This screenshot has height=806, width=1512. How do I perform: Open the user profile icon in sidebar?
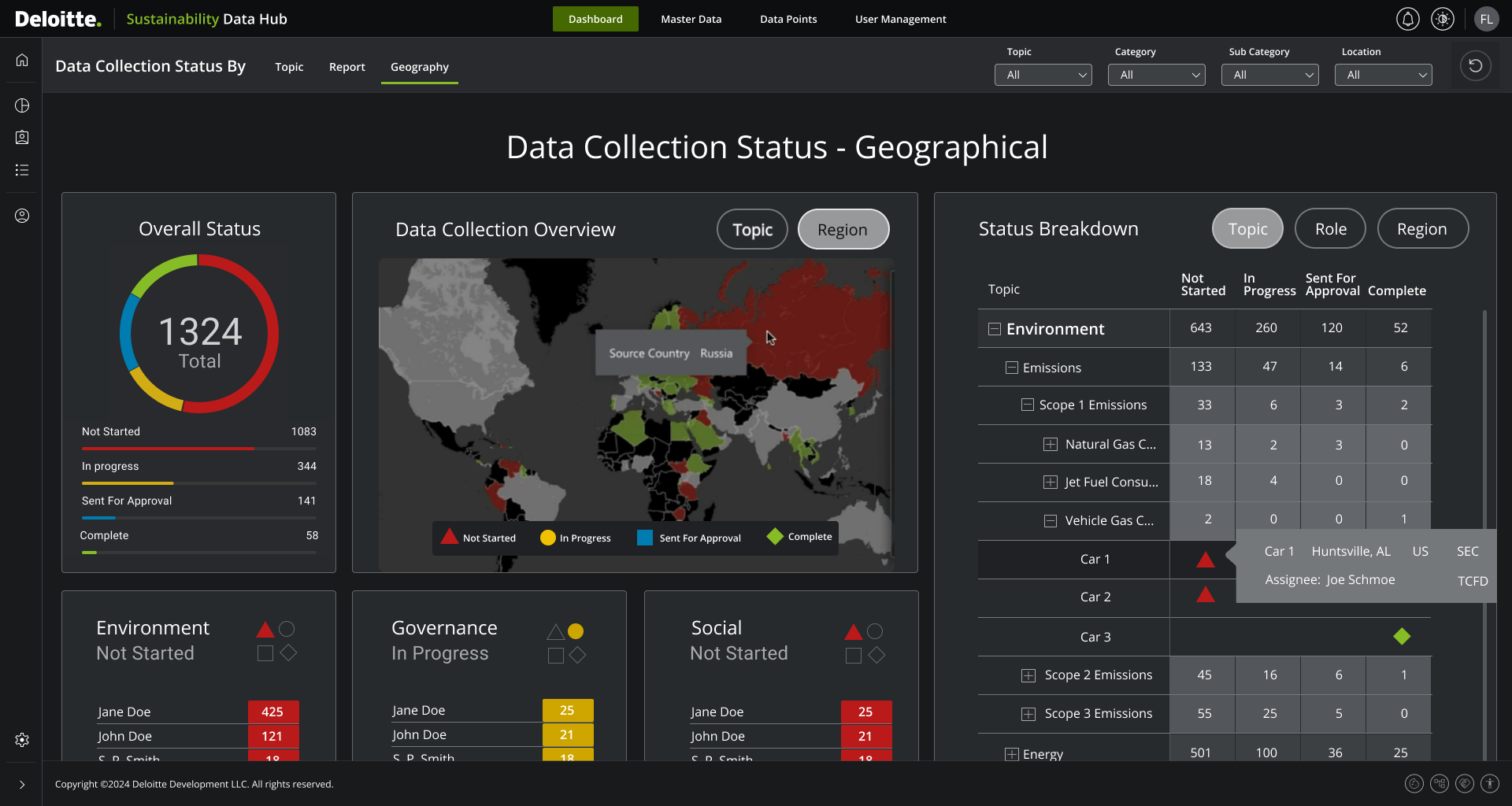[x=21, y=215]
